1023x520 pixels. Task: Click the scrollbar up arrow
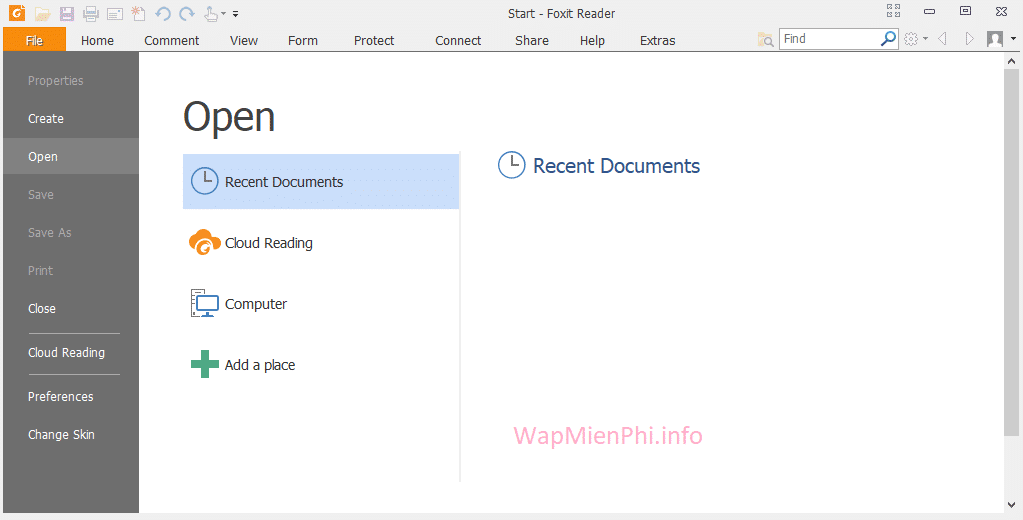point(1012,61)
